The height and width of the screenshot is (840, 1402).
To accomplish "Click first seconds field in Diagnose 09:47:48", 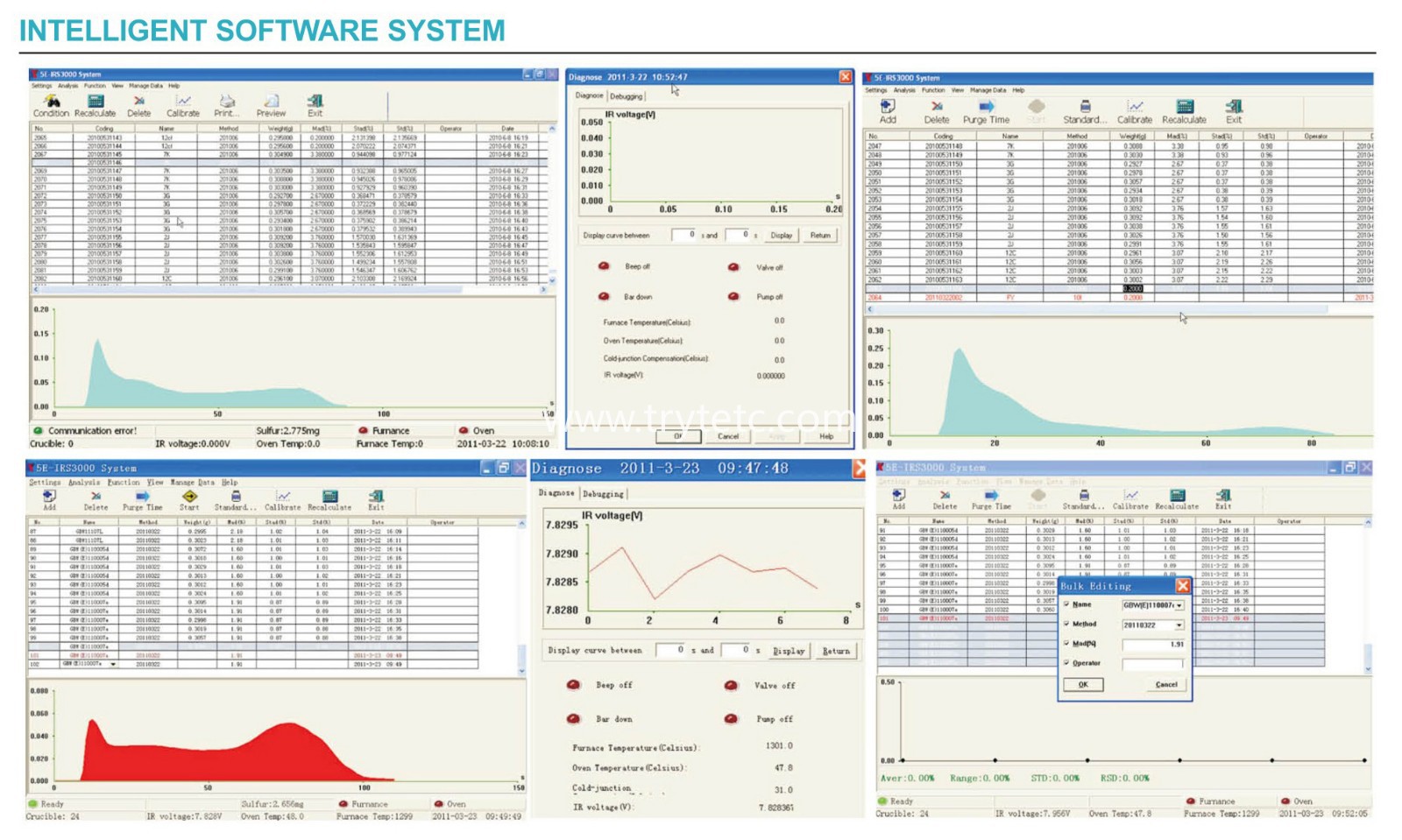I will (x=671, y=651).
